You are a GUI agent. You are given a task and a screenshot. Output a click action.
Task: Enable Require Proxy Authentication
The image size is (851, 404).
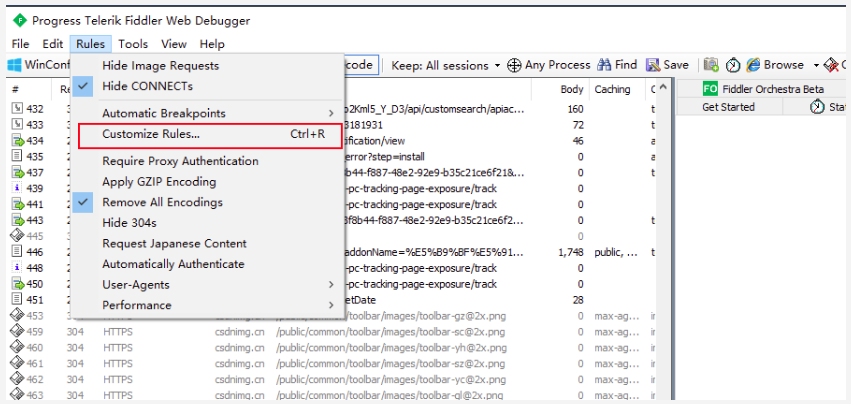tap(207, 161)
